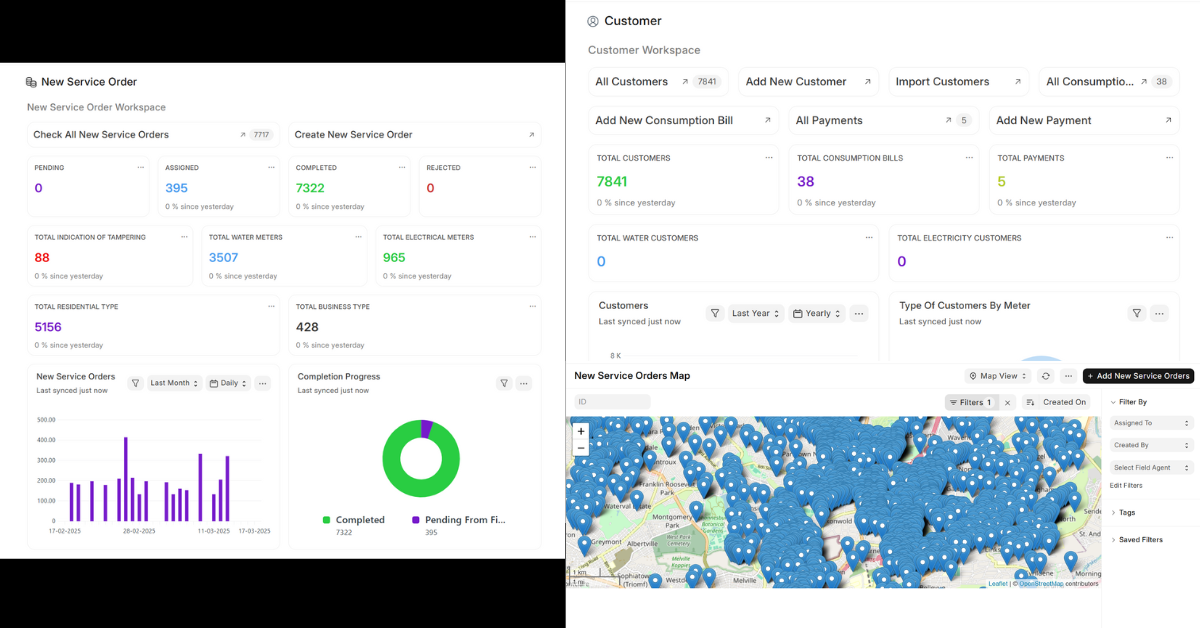Open the Last Month period dropdown
Image resolution: width=1200 pixels, height=628 pixels.
[175, 383]
